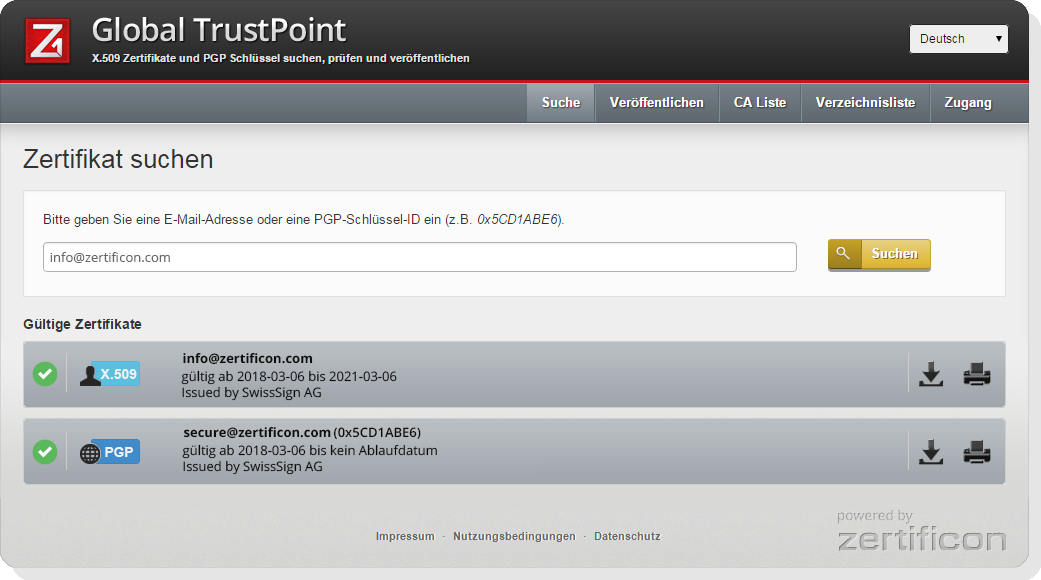Click the Global TrustPoint title
1041x580 pixels.
[x=219, y=30]
